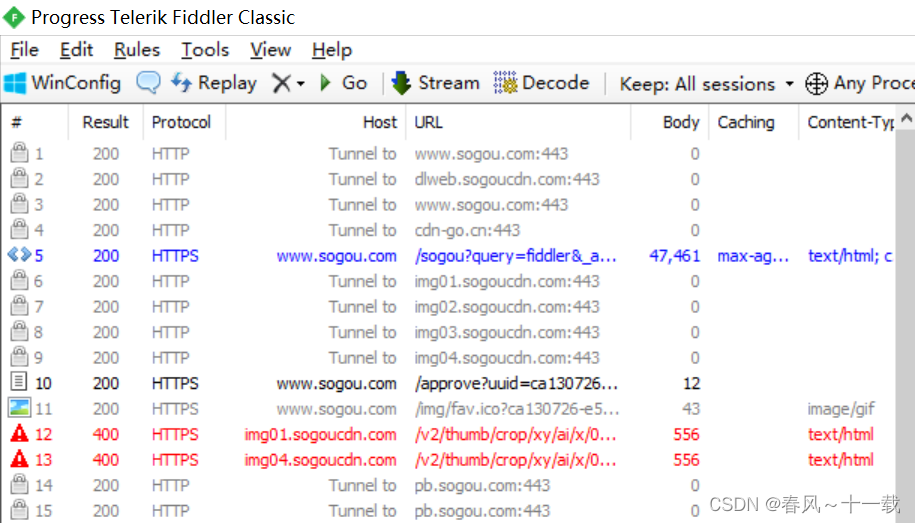
Task: Sort by the Body column header
Action: pos(669,122)
